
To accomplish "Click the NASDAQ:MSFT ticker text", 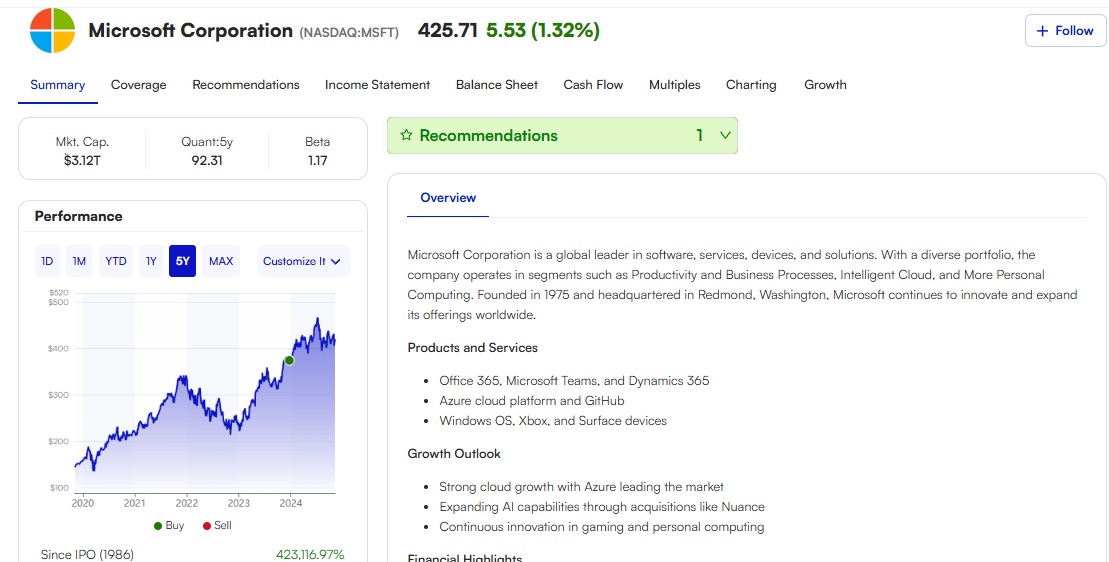I will [x=349, y=33].
